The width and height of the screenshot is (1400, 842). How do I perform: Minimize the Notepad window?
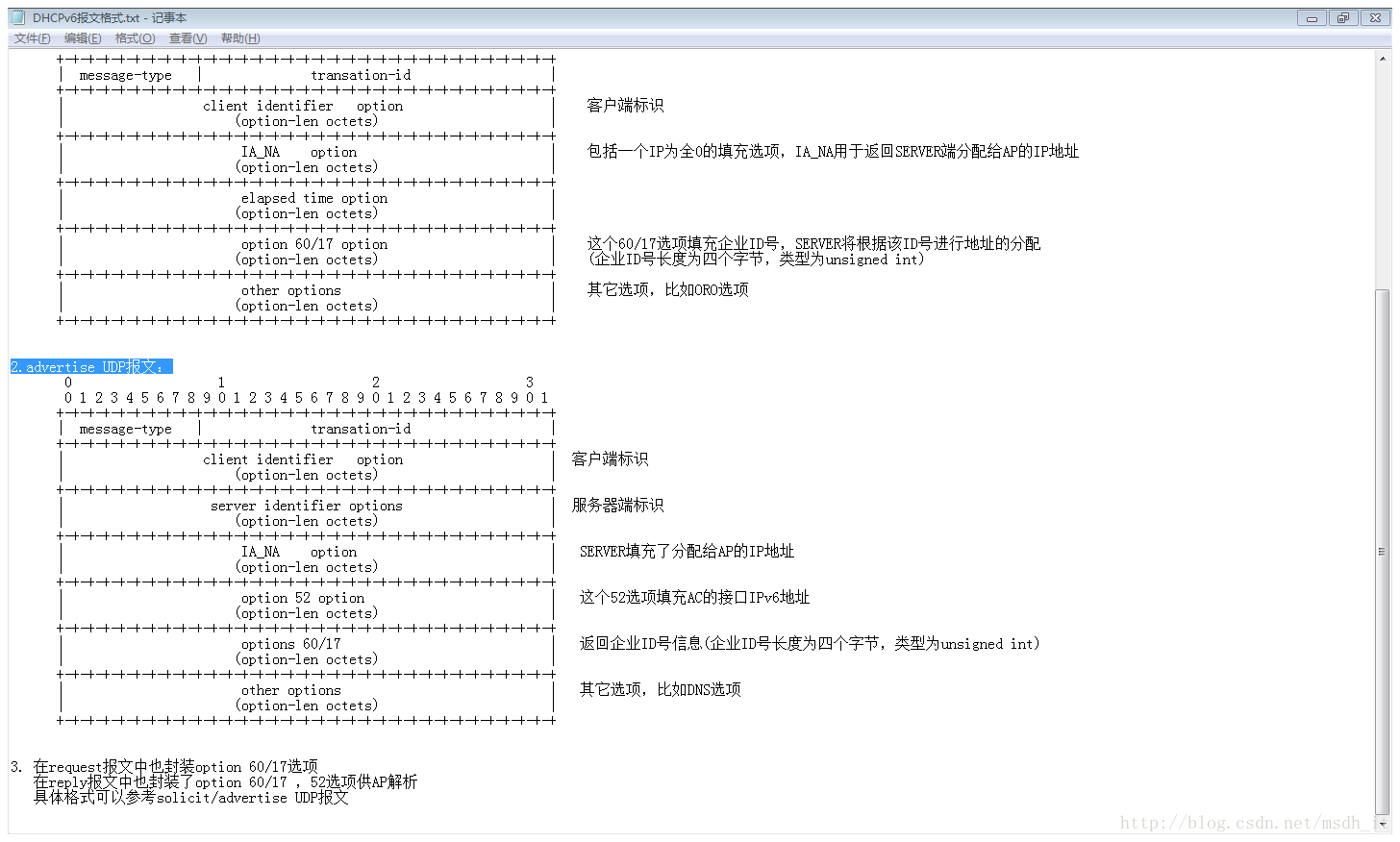[1312, 18]
